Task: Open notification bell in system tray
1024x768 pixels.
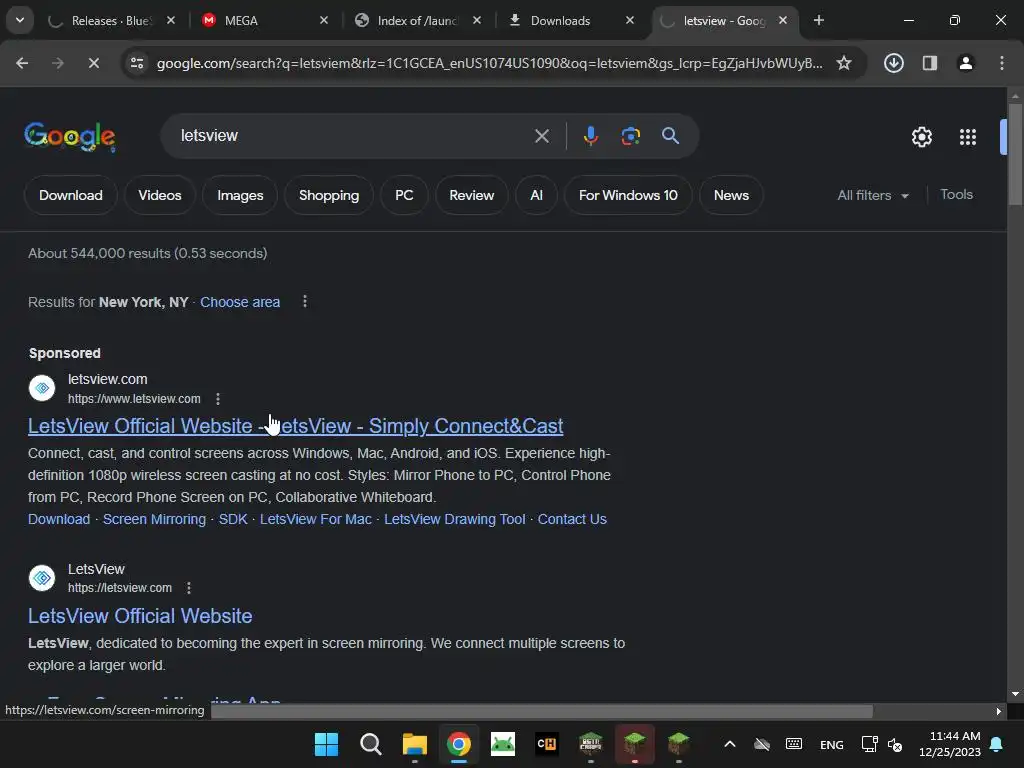Action: click(x=997, y=744)
